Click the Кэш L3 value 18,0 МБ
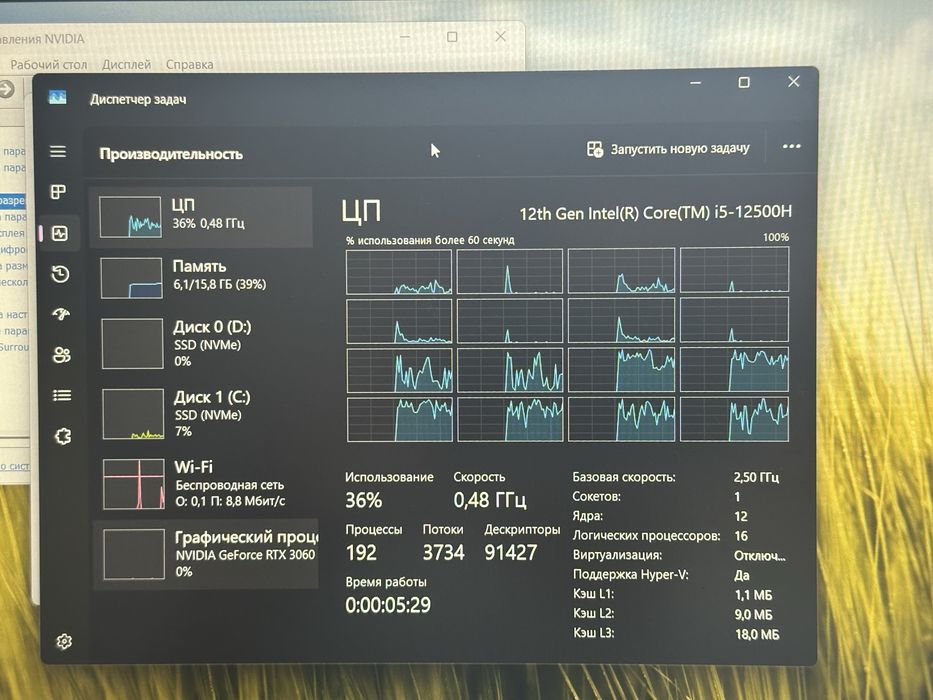 [757, 635]
